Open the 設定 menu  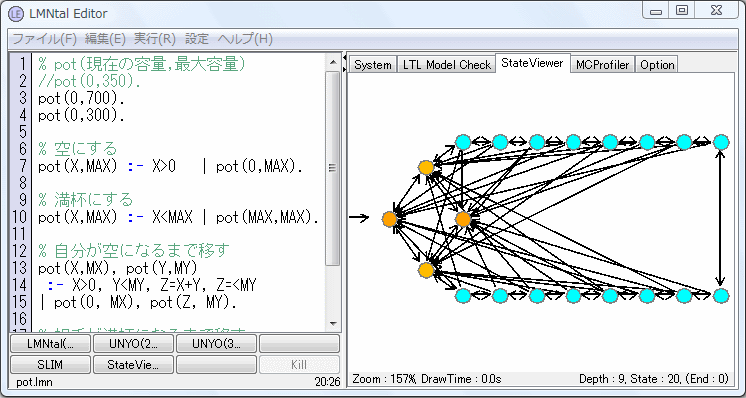(x=196, y=39)
